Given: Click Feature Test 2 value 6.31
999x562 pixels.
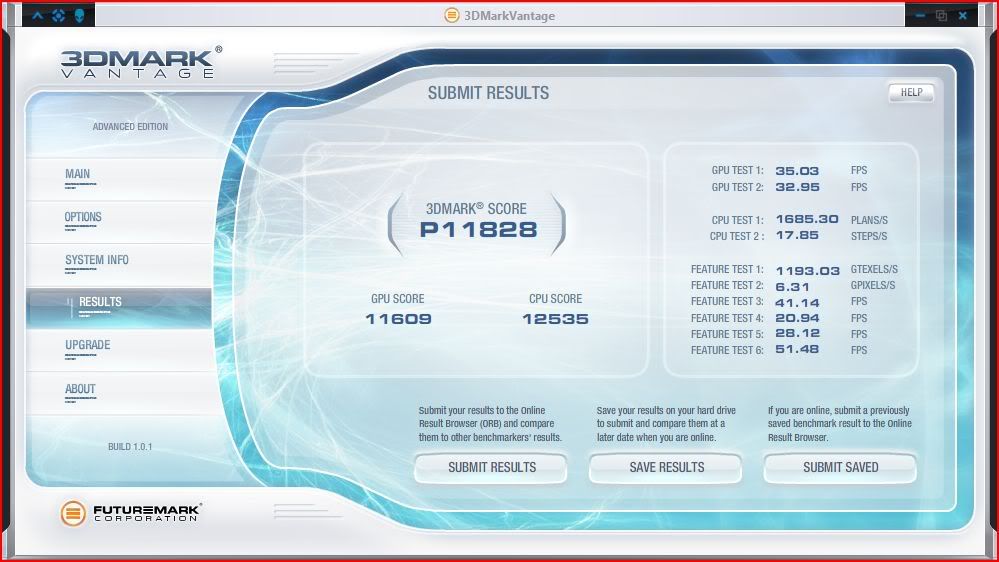Looking at the screenshot, I should tap(793, 287).
